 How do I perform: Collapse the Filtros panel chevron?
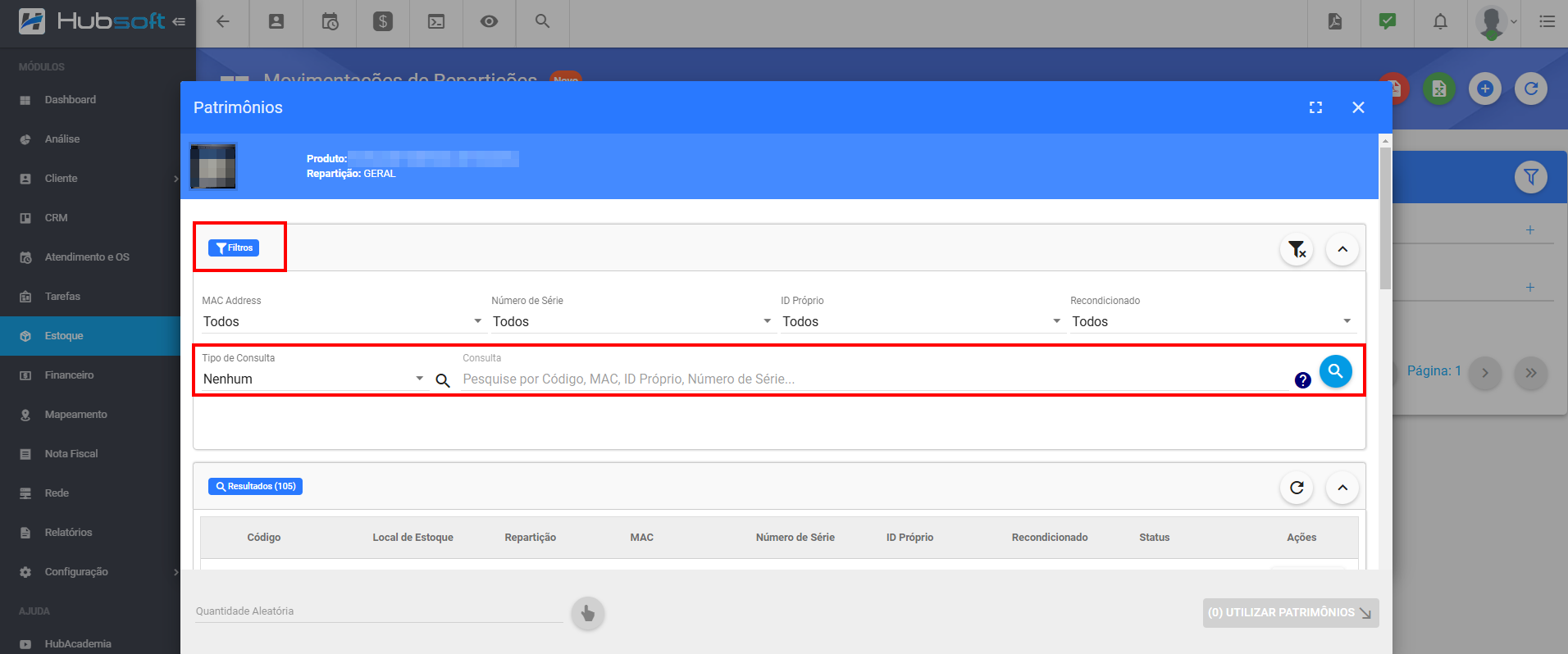tap(1342, 249)
